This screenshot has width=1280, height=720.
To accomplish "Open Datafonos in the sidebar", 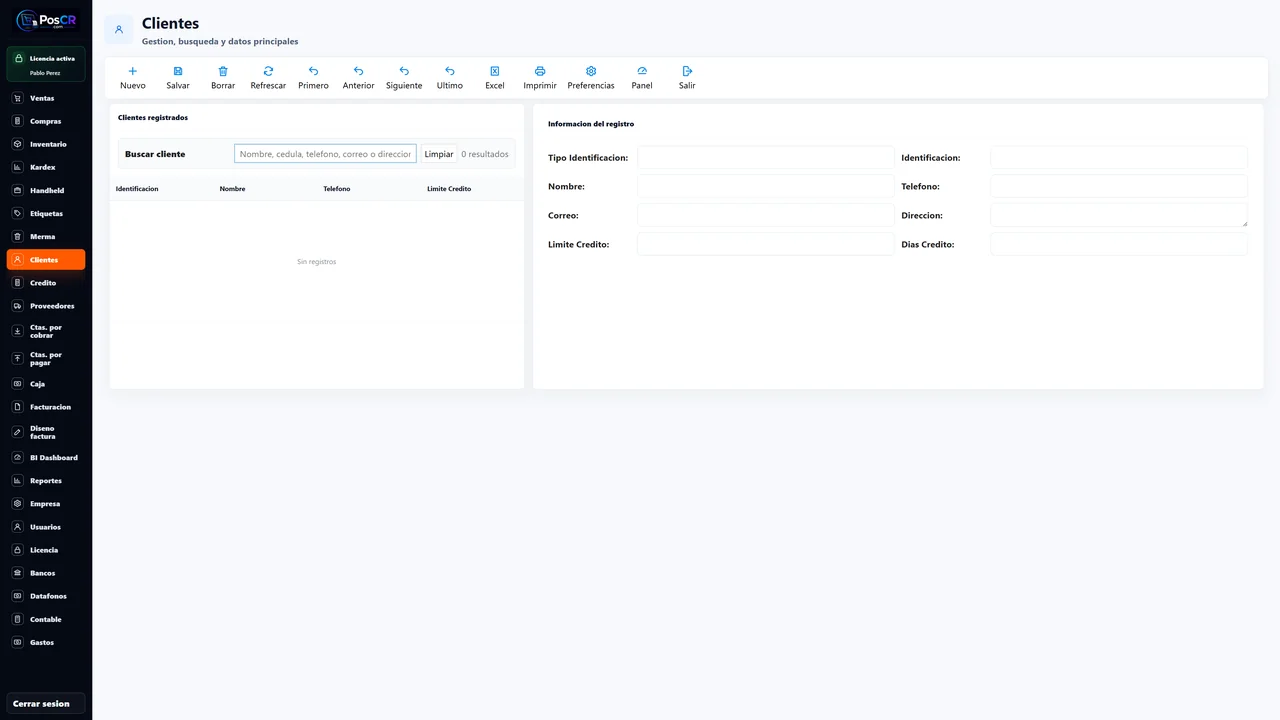I will [46, 596].
